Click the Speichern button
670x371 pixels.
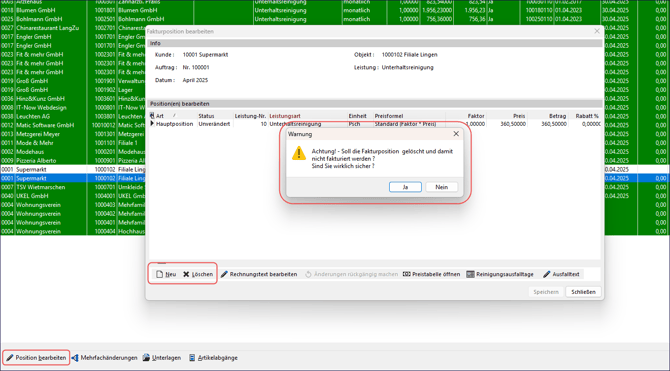(546, 292)
